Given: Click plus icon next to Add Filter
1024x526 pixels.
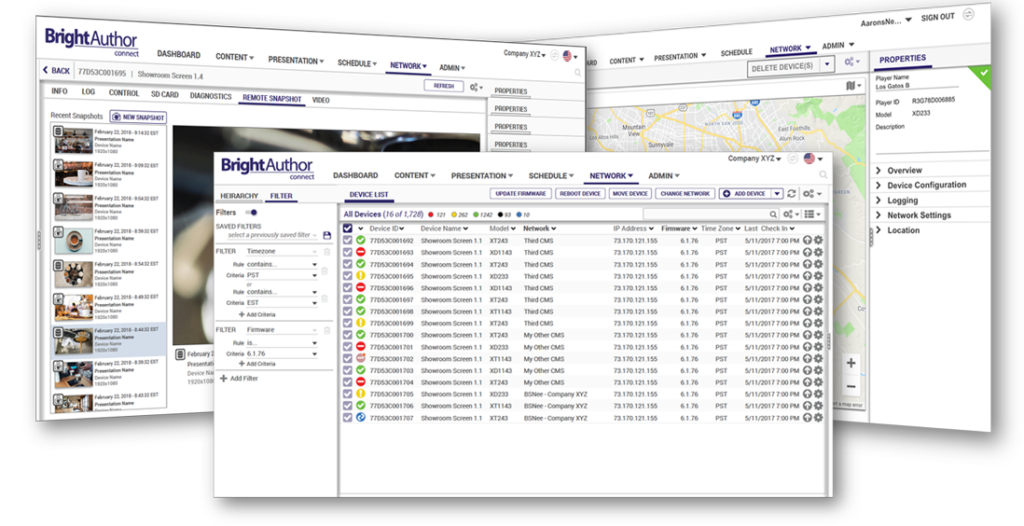Looking at the screenshot, I should tap(223, 378).
